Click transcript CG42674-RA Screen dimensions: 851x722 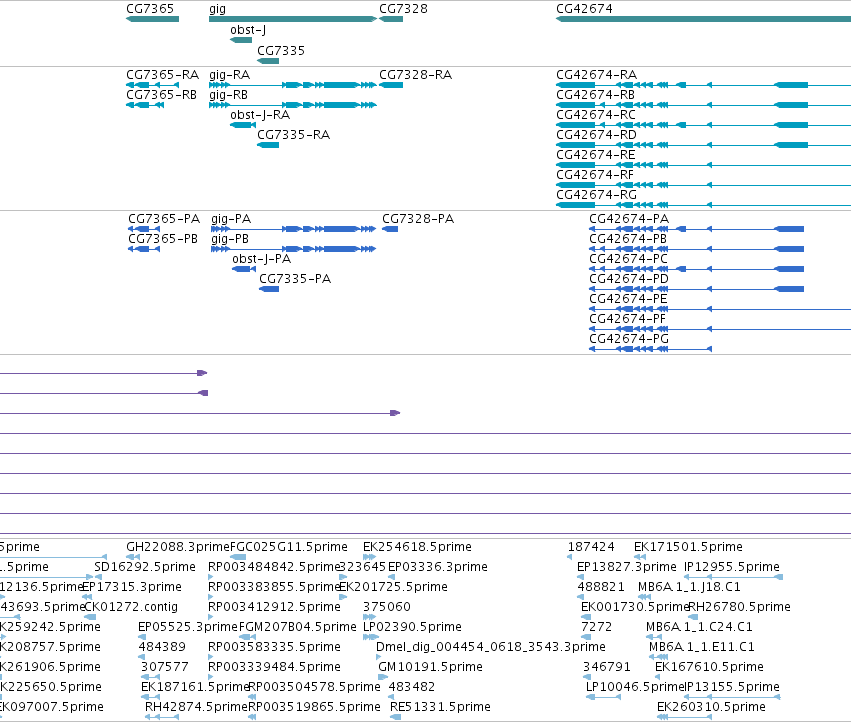point(703,85)
